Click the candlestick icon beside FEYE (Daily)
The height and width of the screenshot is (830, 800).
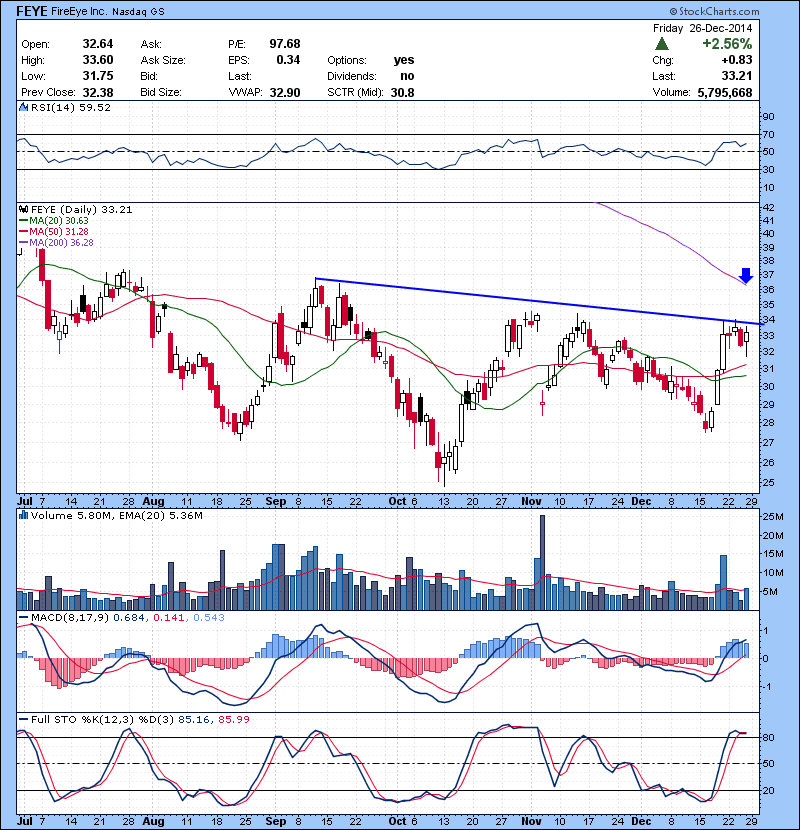click(23, 210)
